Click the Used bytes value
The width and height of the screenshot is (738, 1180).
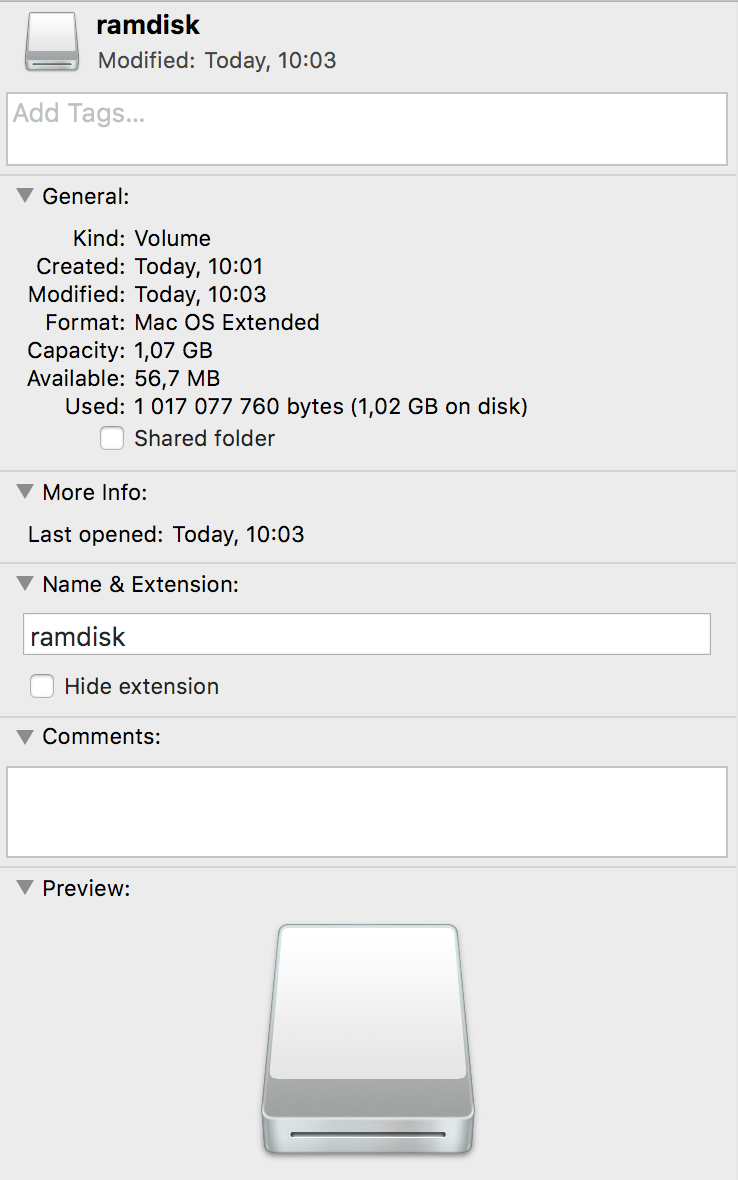coord(330,407)
